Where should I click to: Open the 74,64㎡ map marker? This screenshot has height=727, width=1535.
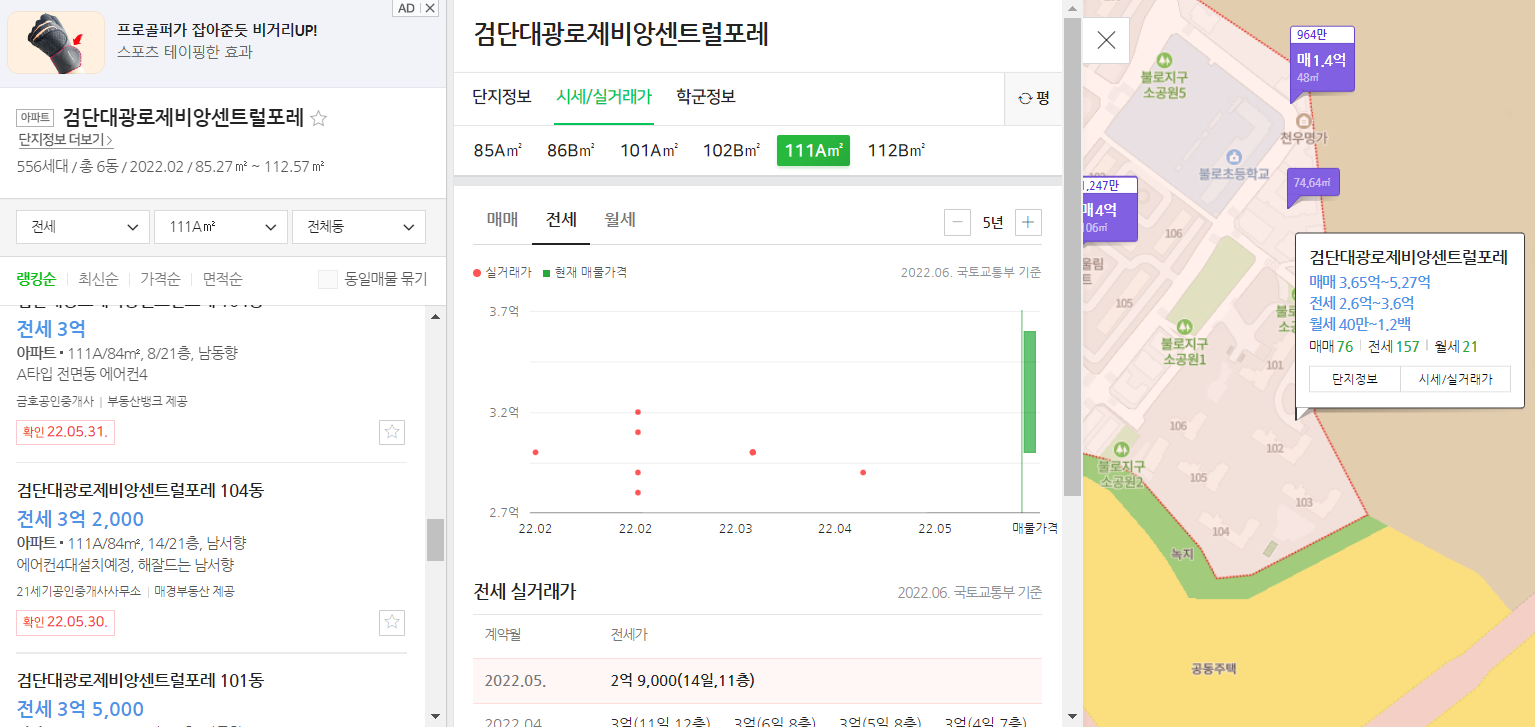1312,184
